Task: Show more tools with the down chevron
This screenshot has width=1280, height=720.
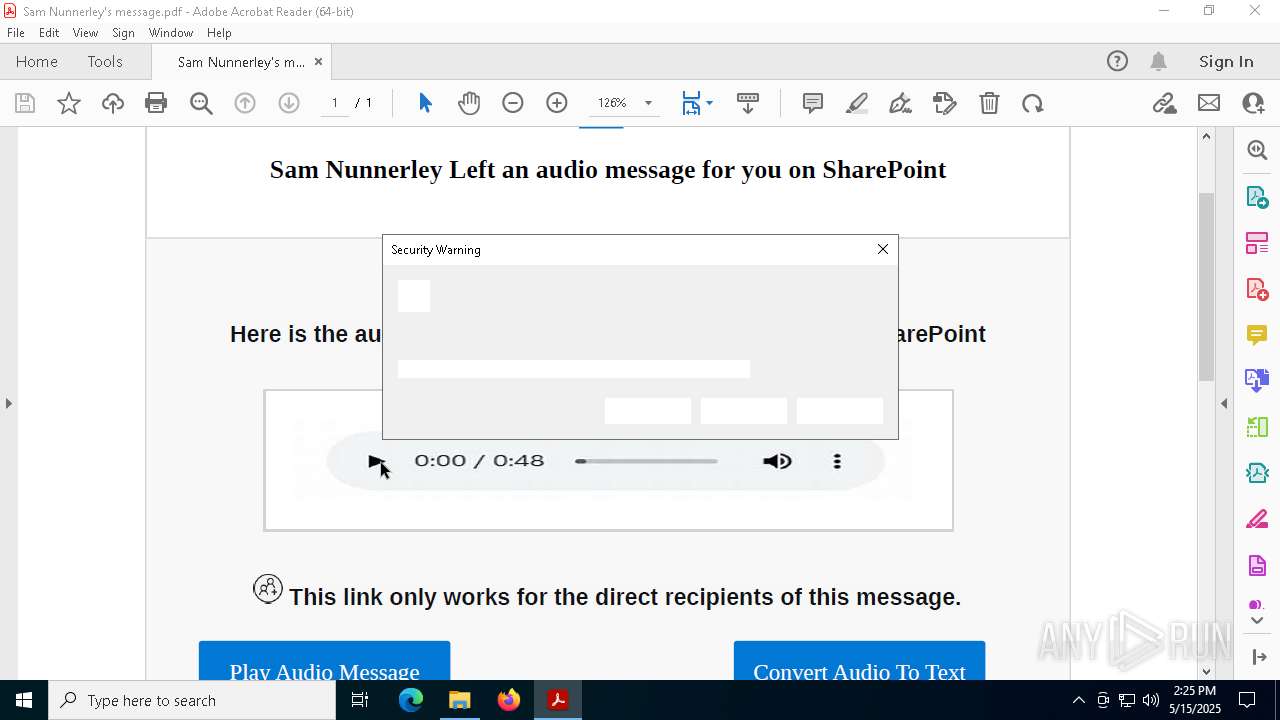Action: pos(1257,621)
